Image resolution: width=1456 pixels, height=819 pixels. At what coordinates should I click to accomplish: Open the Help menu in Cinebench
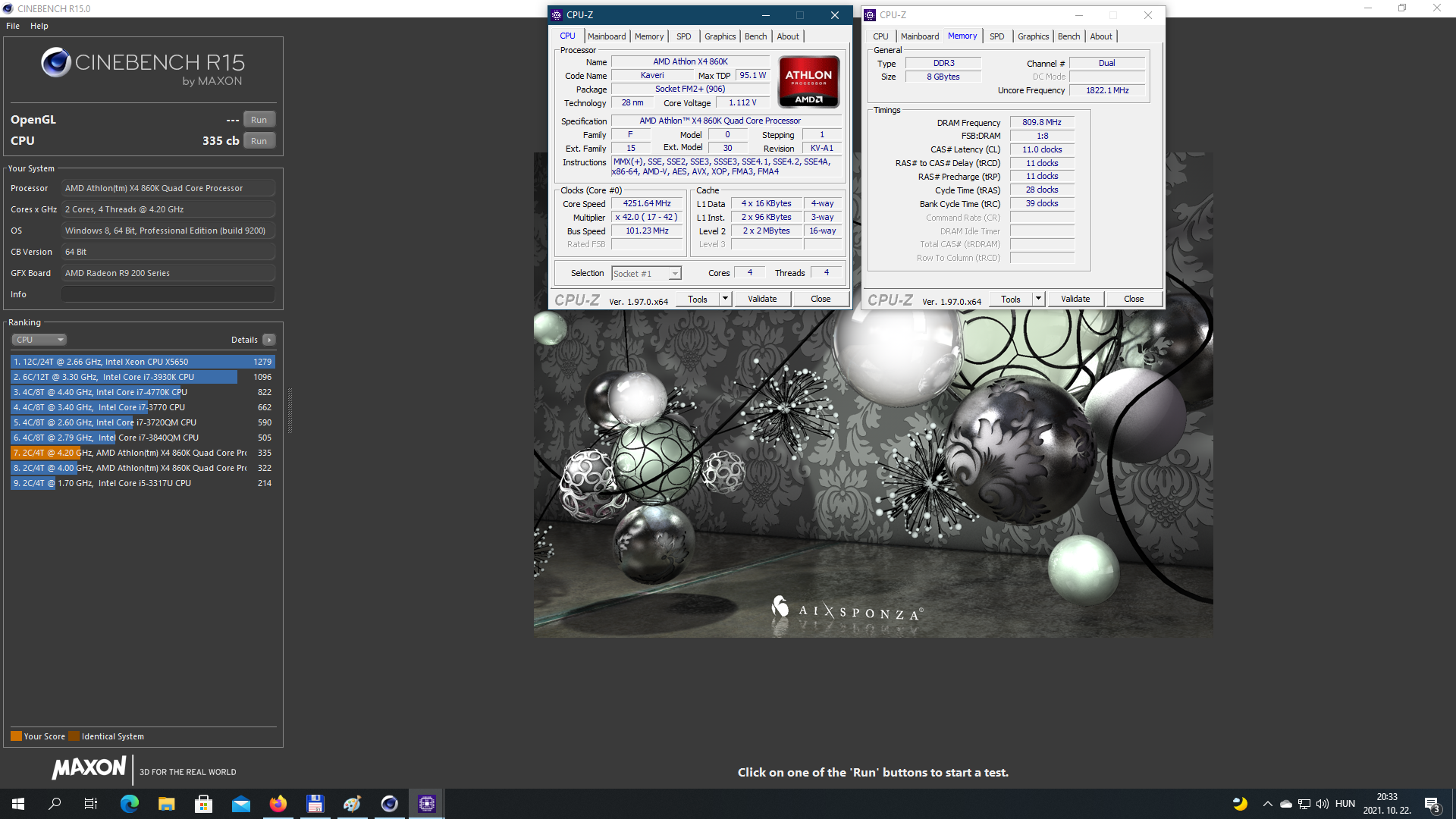pos(39,26)
